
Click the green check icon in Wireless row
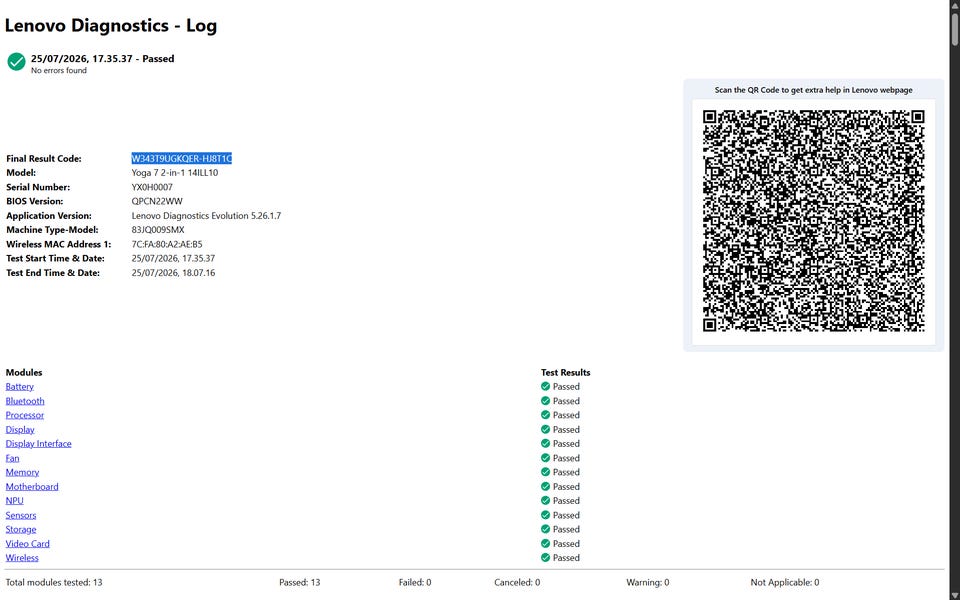(546, 558)
